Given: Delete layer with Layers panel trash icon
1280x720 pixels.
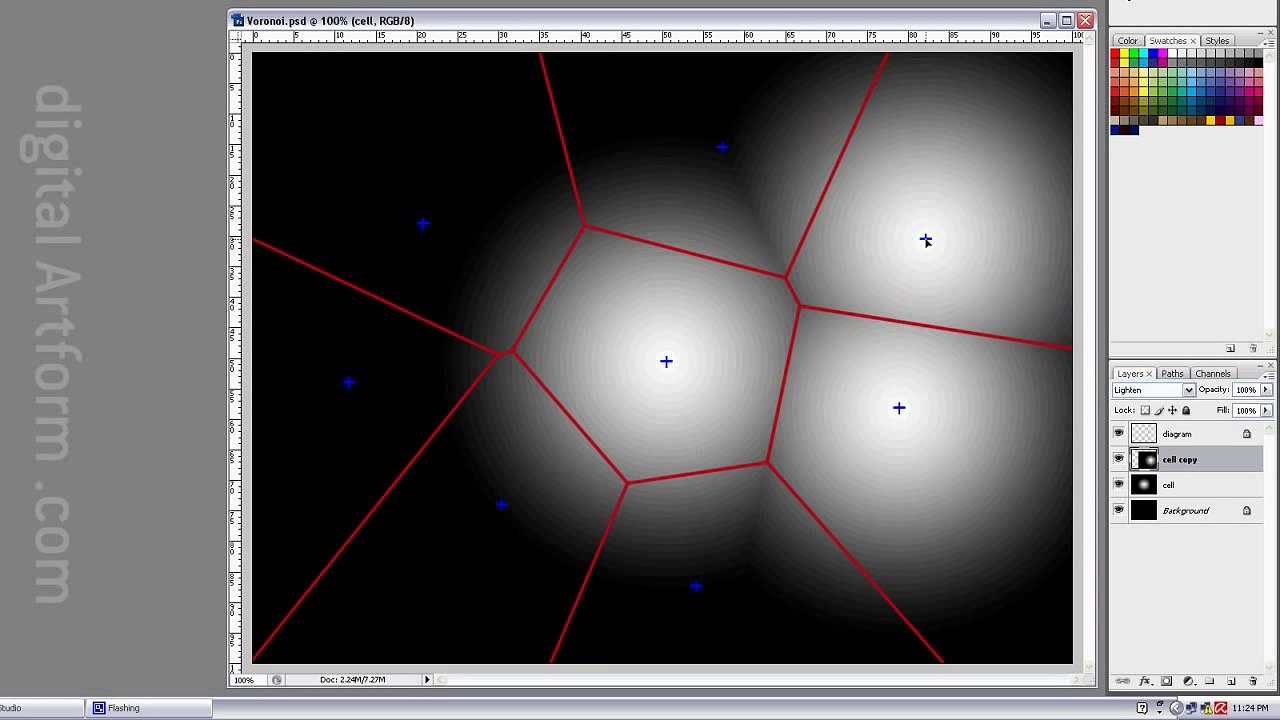Looking at the screenshot, I should (1253, 681).
